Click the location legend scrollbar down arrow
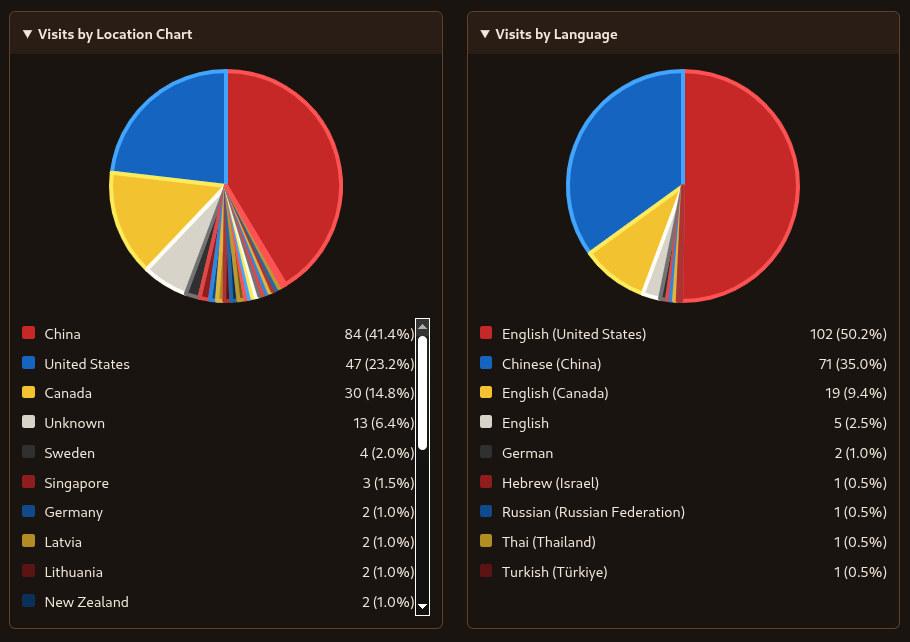 pyautogui.click(x=422, y=607)
